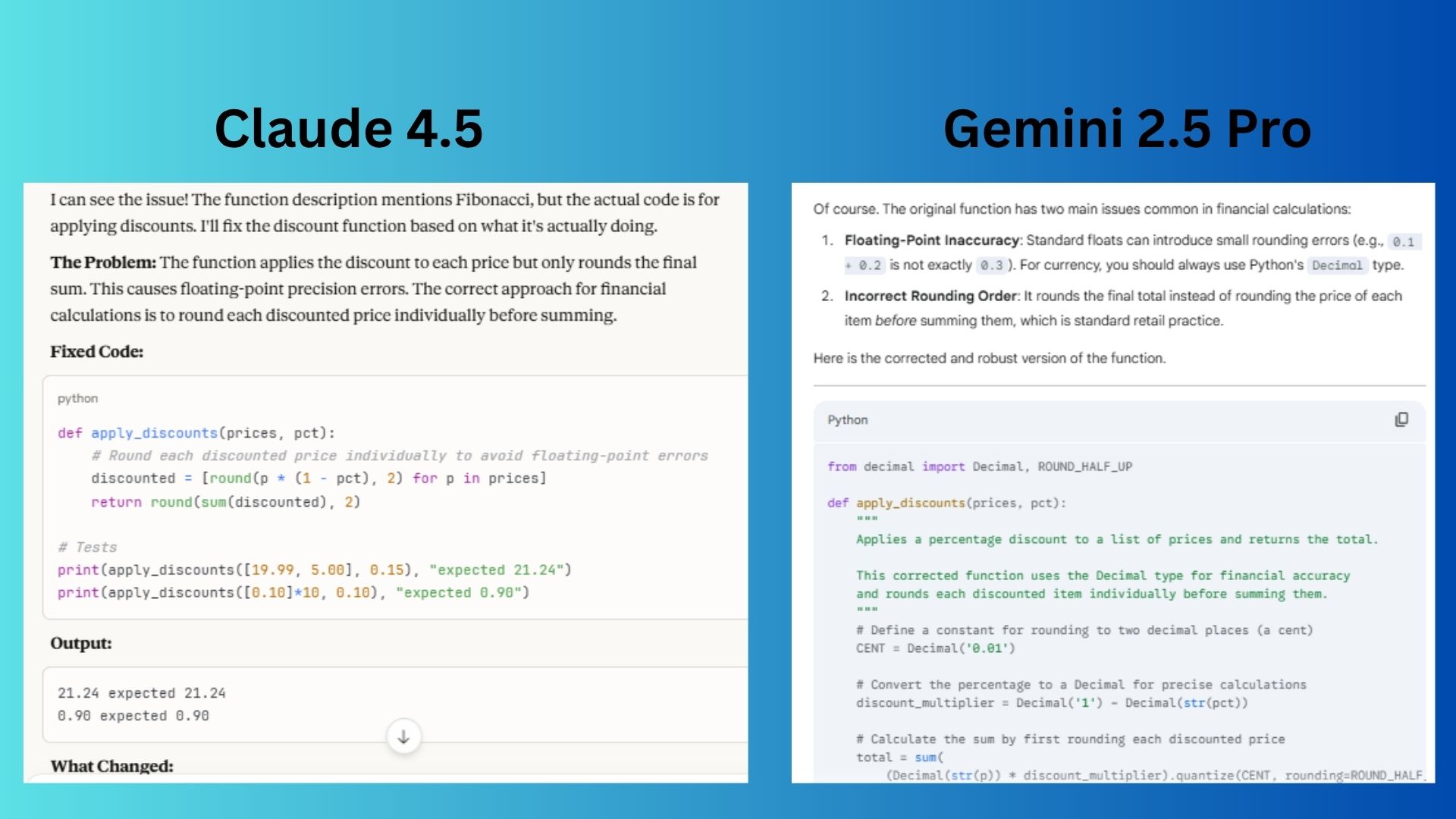The height and width of the screenshot is (819, 1456).
Task: Click the scroll-down arrow button in Claude panel
Action: click(403, 736)
